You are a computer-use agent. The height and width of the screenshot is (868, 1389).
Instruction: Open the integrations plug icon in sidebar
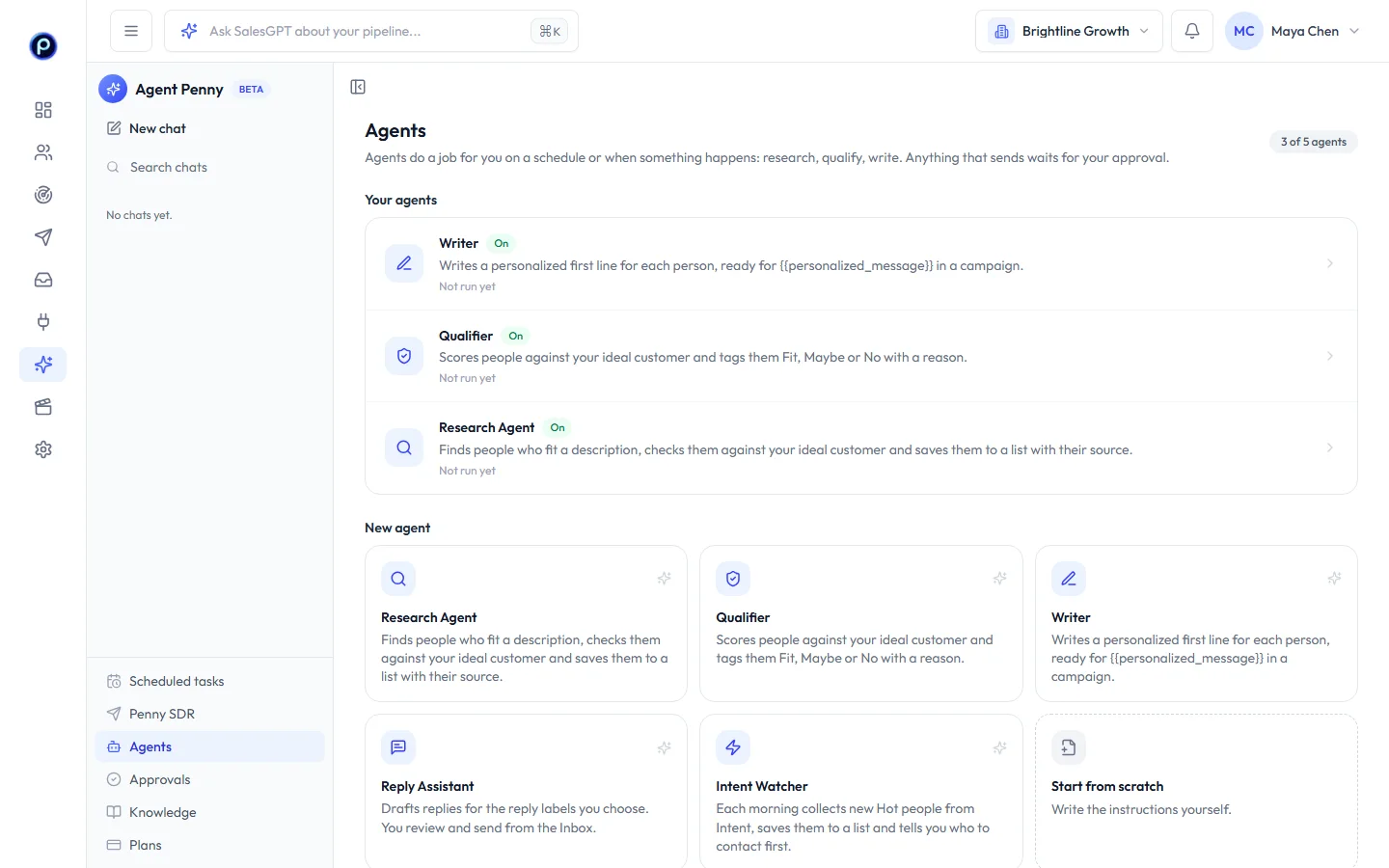tap(43, 322)
